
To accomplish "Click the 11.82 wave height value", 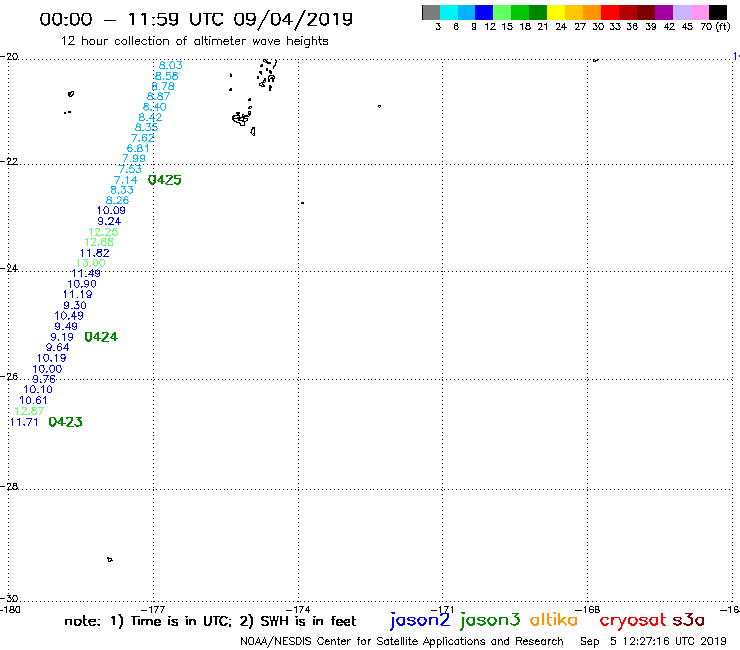I will coord(95,253).
